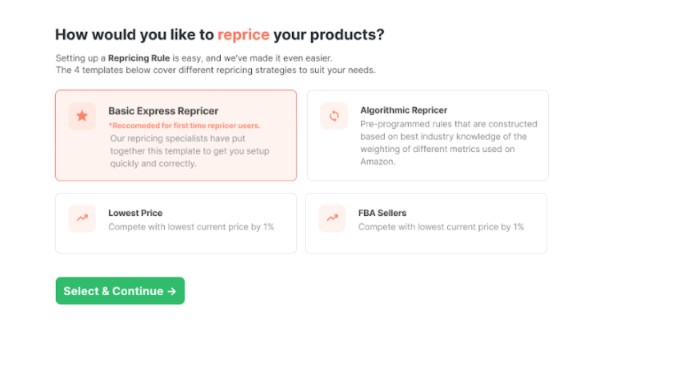Screen dimensions: 676x367
Task: Choose the Algorithmic Repricer template card
Action: [x=428, y=135]
